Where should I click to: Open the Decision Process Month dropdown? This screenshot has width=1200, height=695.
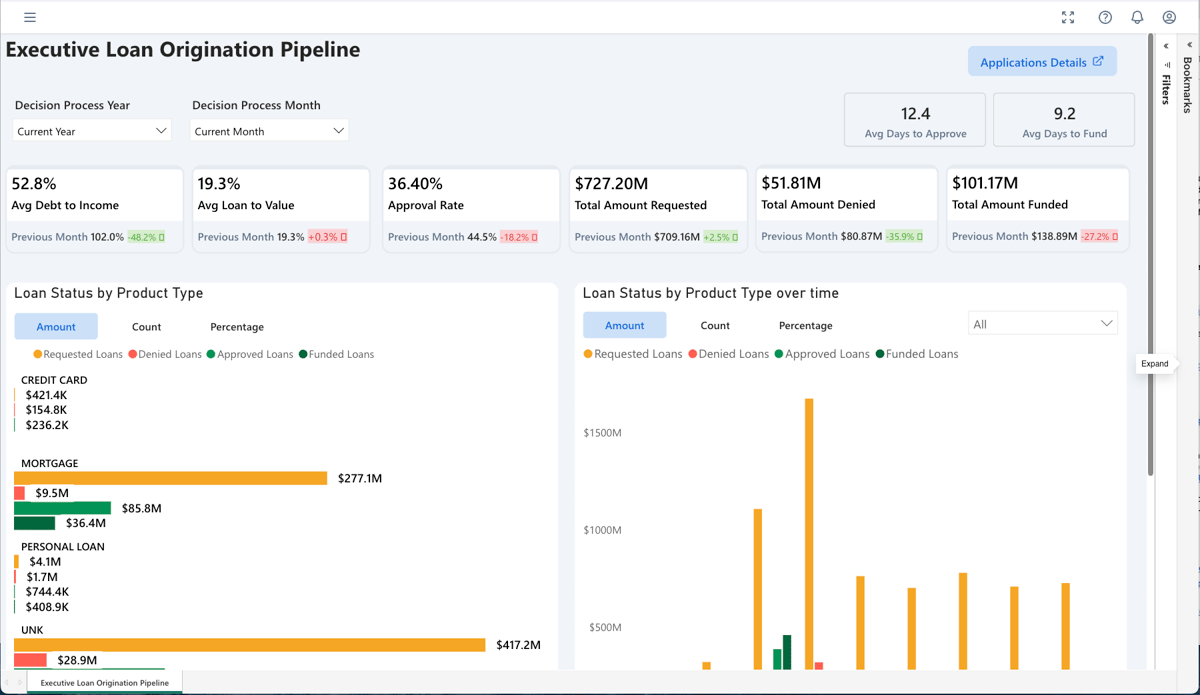pyautogui.click(x=269, y=131)
